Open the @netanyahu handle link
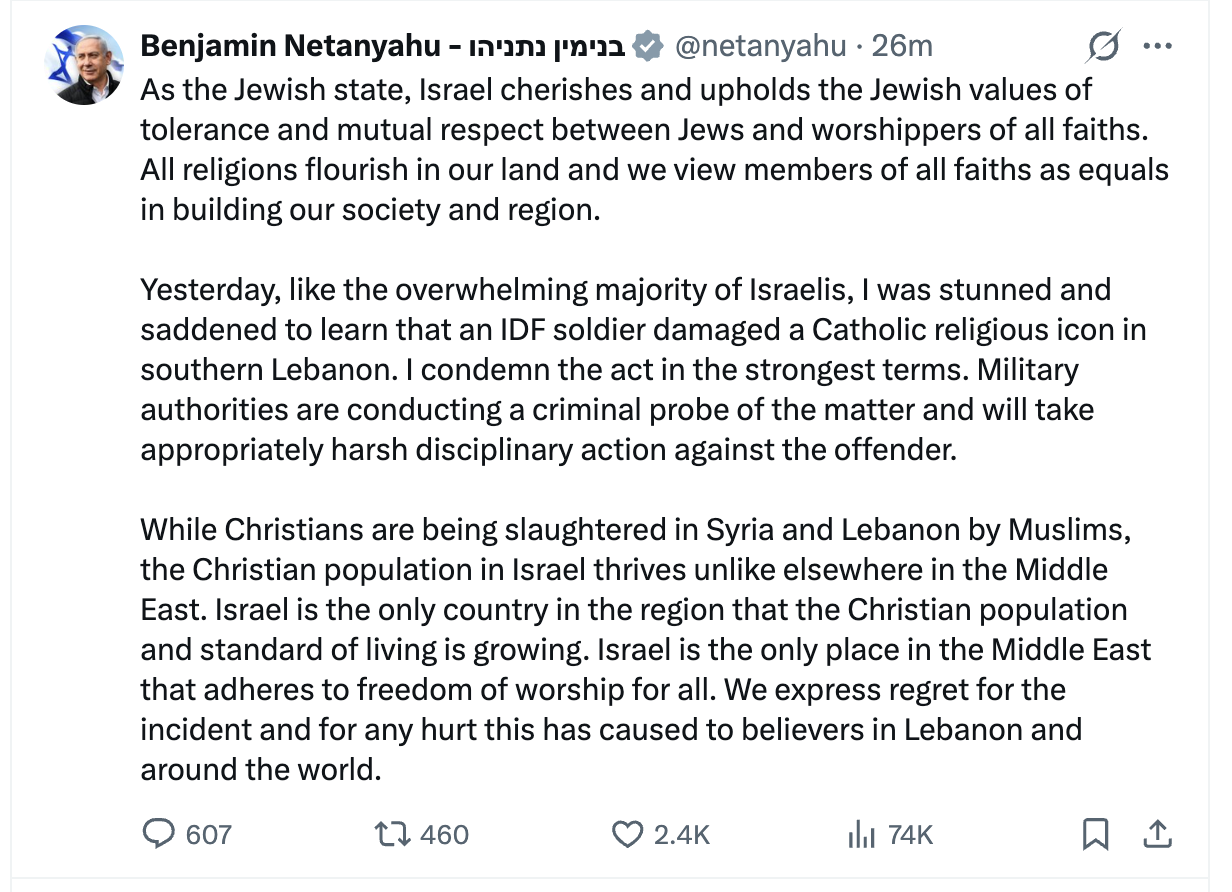The image size is (1232, 892). [x=761, y=46]
